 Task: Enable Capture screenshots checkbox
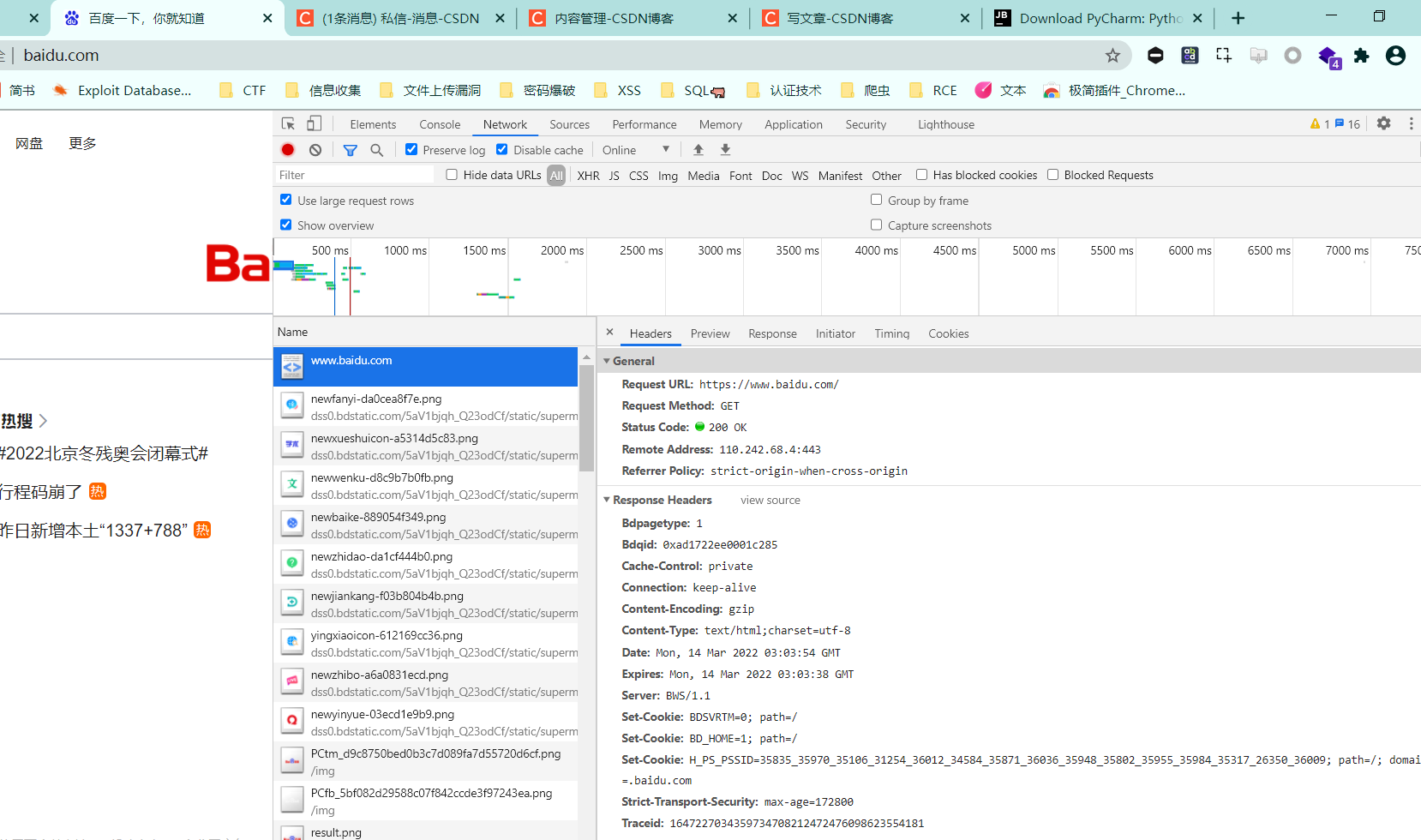tap(876, 225)
